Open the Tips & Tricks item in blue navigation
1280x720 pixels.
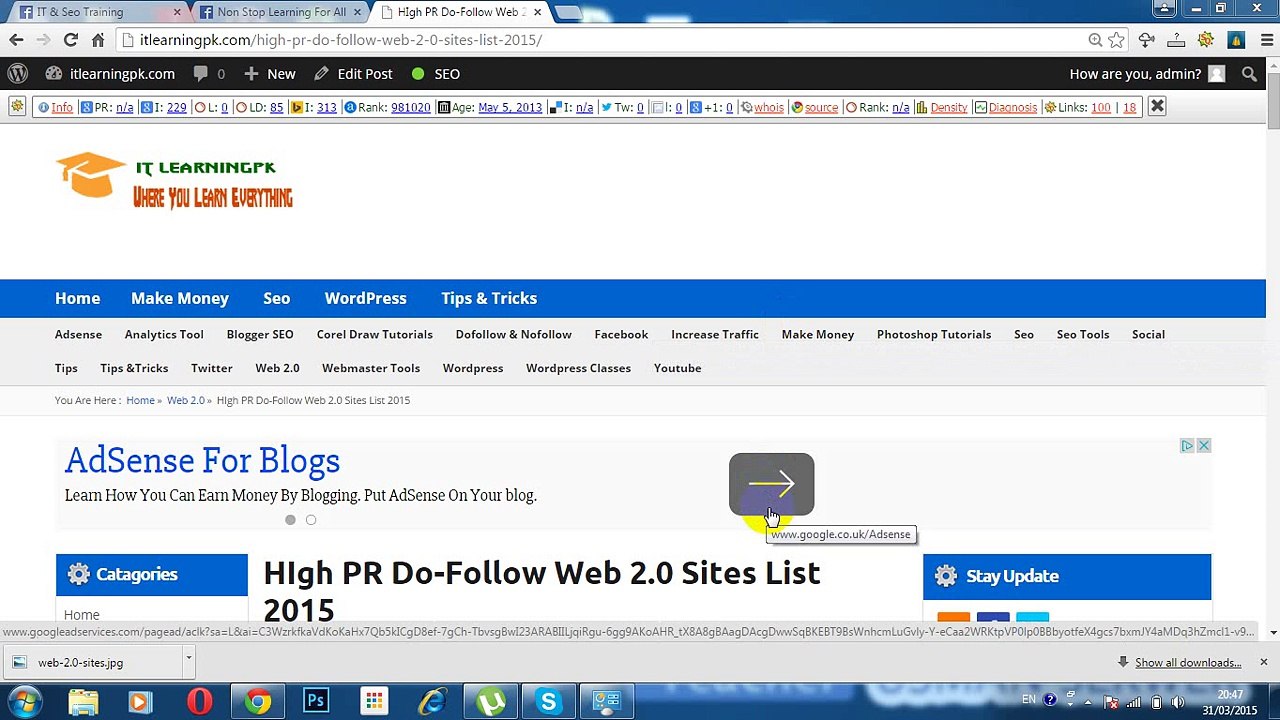pos(489,298)
